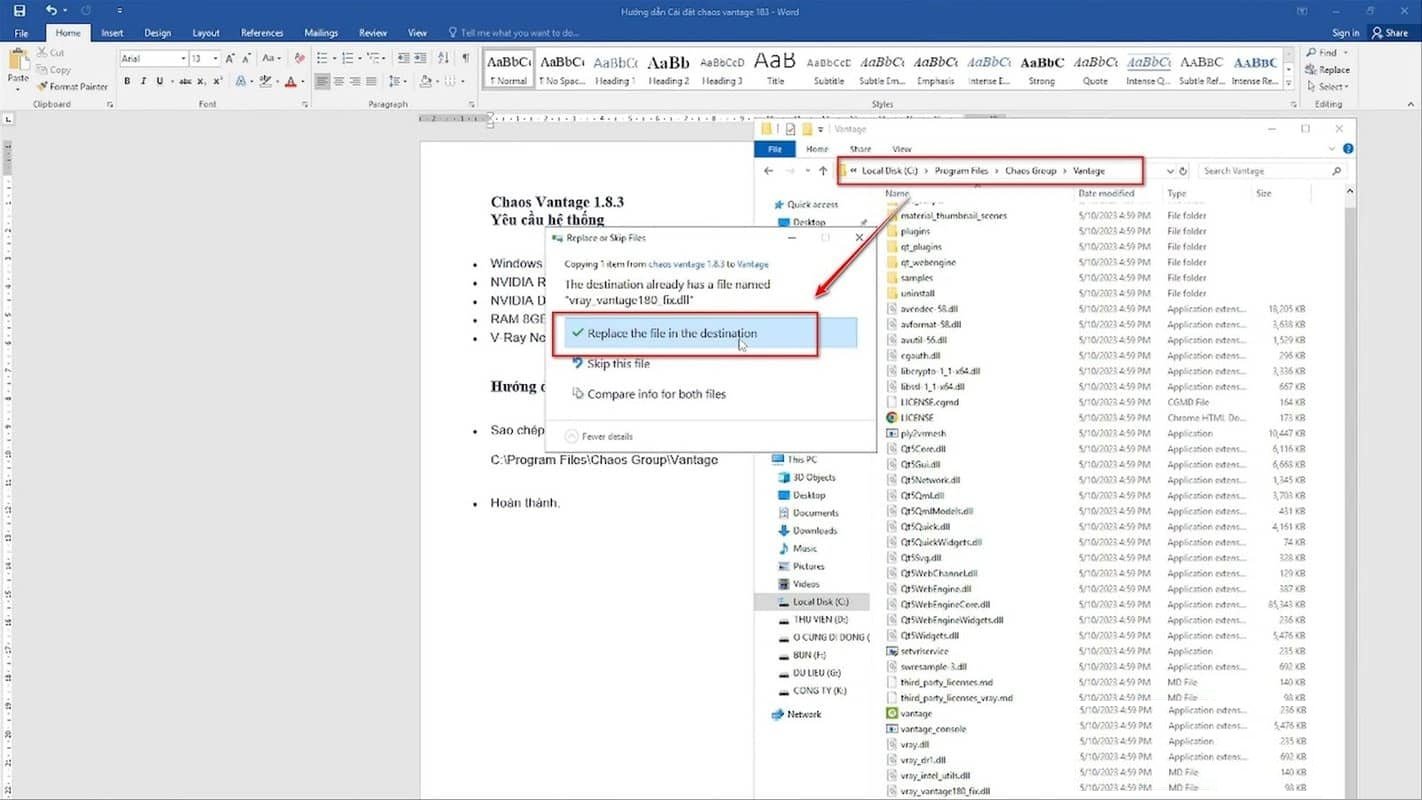Apply subscript formatting in Word ribbon
This screenshot has width=1422, height=800.
tap(201, 81)
